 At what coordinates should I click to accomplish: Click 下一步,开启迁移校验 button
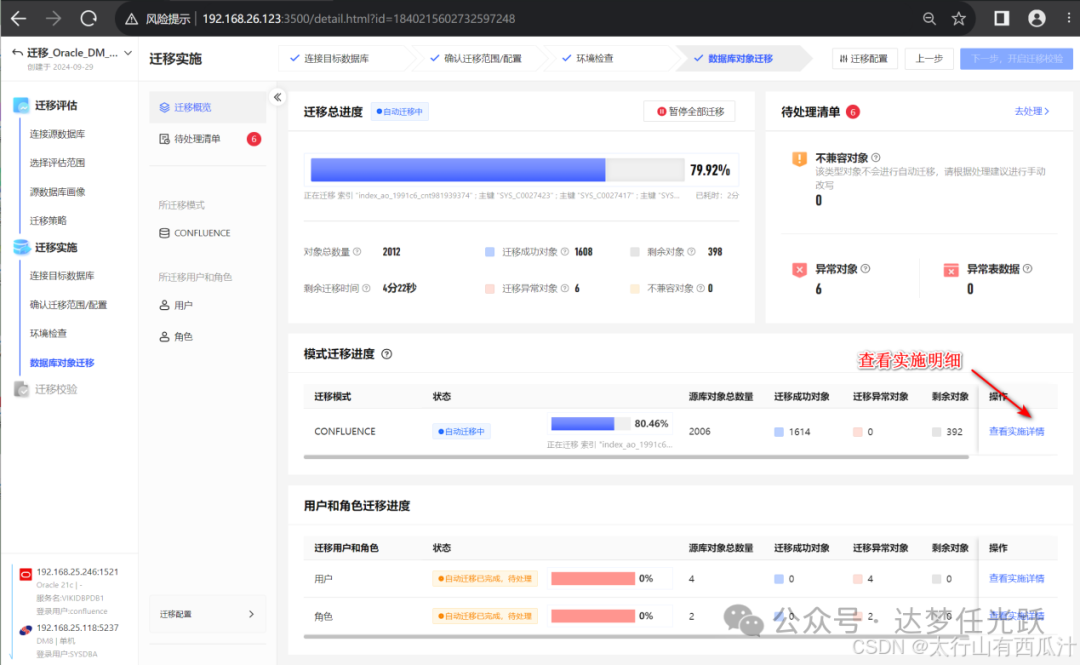coord(1017,59)
